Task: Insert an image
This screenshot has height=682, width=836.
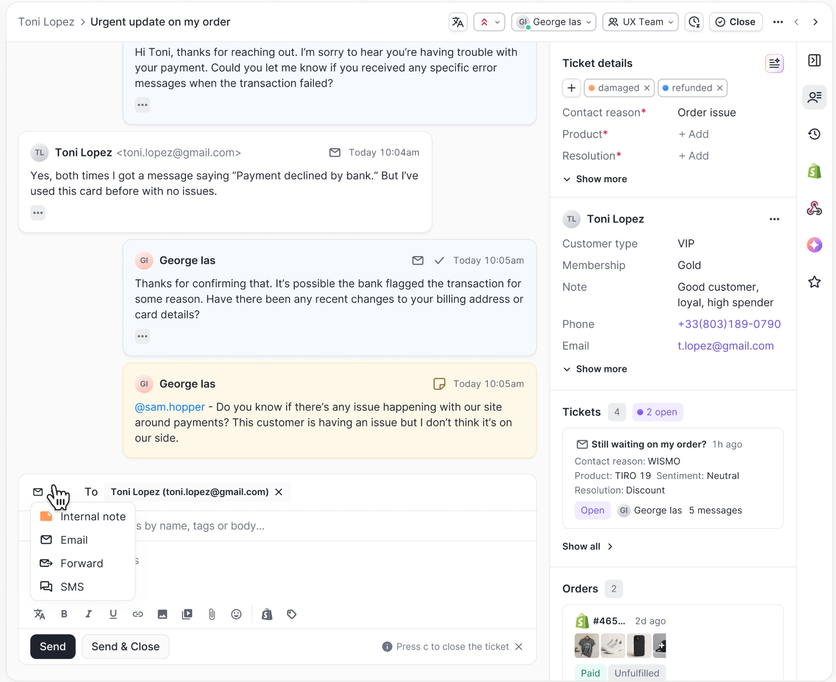Action: 163,614
